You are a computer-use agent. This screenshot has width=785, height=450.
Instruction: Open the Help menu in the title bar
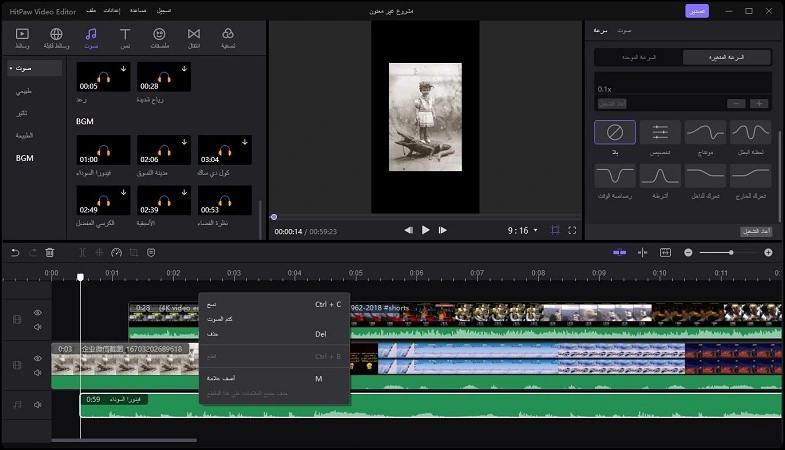(138, 11)
